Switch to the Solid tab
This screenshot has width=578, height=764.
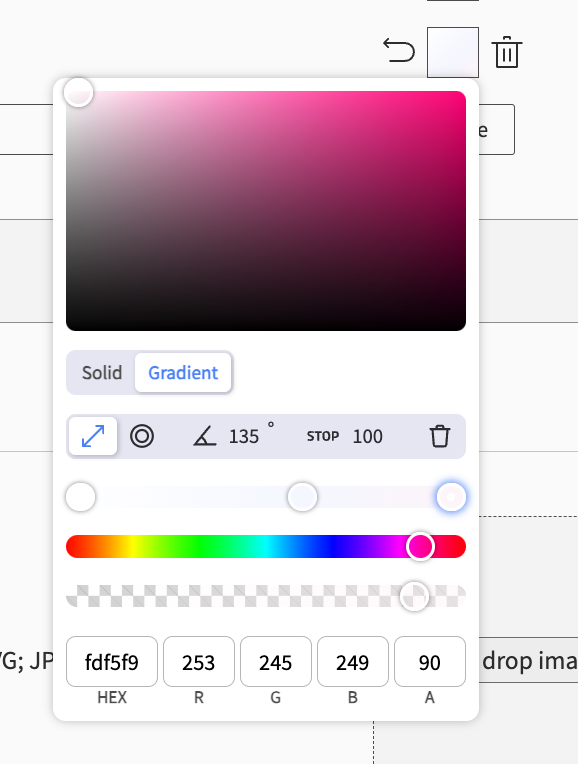(102, 373)
